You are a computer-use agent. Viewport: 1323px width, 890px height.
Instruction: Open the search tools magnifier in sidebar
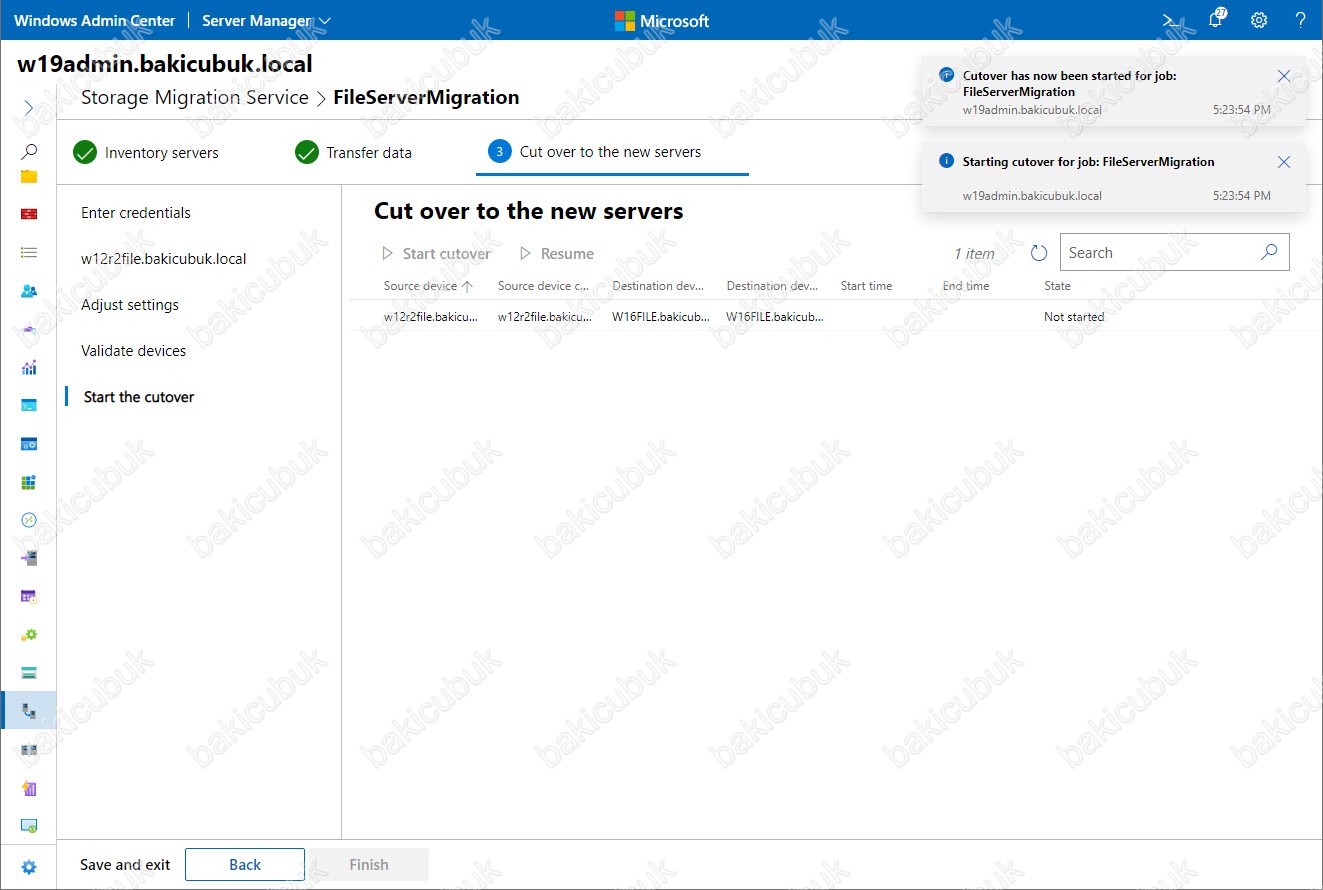click(x=28, y=152)
